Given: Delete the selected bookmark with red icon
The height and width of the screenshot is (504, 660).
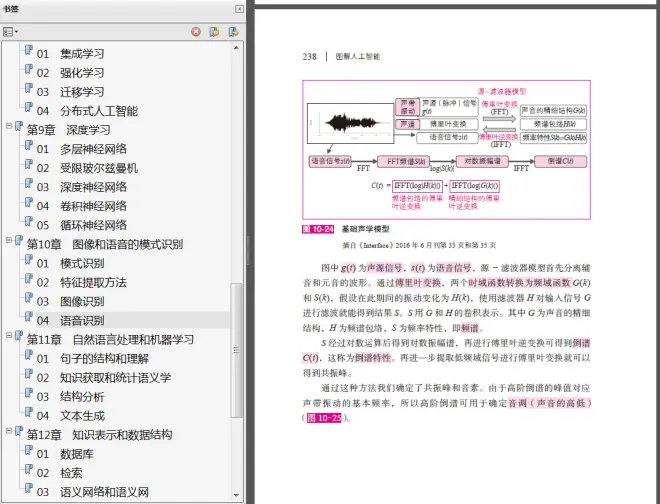Looking at the screenshot, I should (196, 32).
